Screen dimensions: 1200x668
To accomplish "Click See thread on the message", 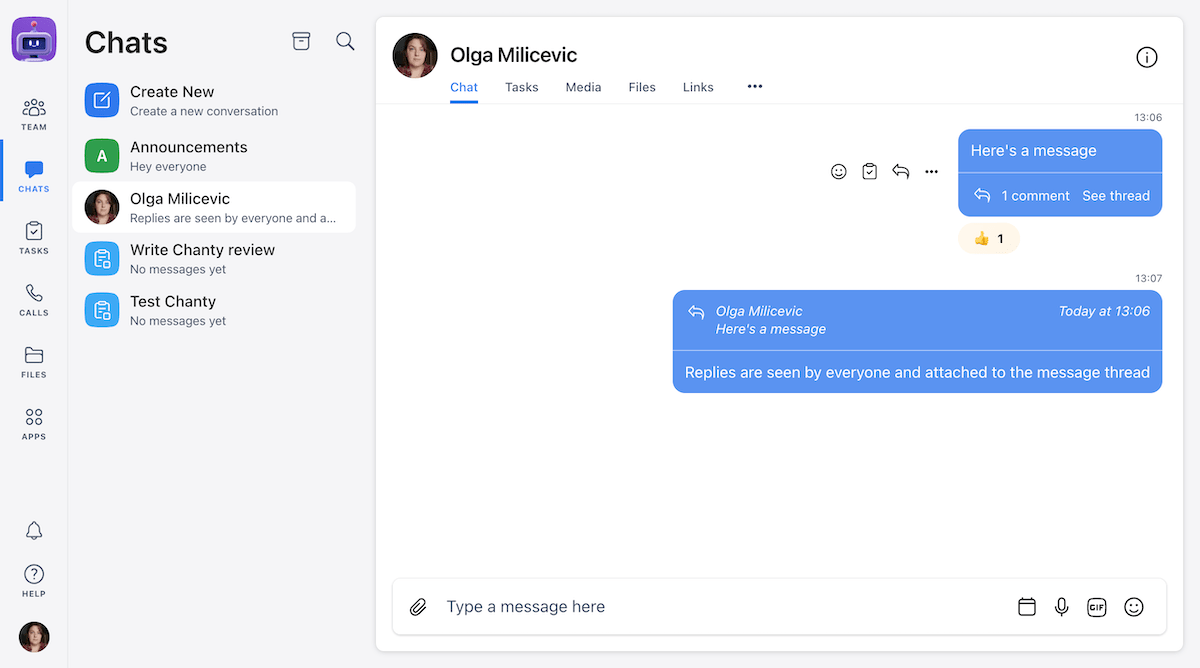I will pos(1116,196).
